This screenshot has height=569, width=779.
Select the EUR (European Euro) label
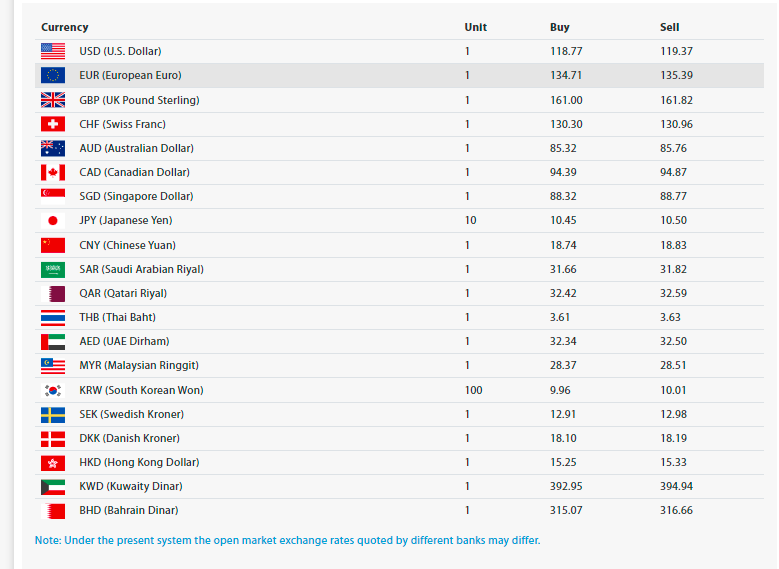pos(130,75)
